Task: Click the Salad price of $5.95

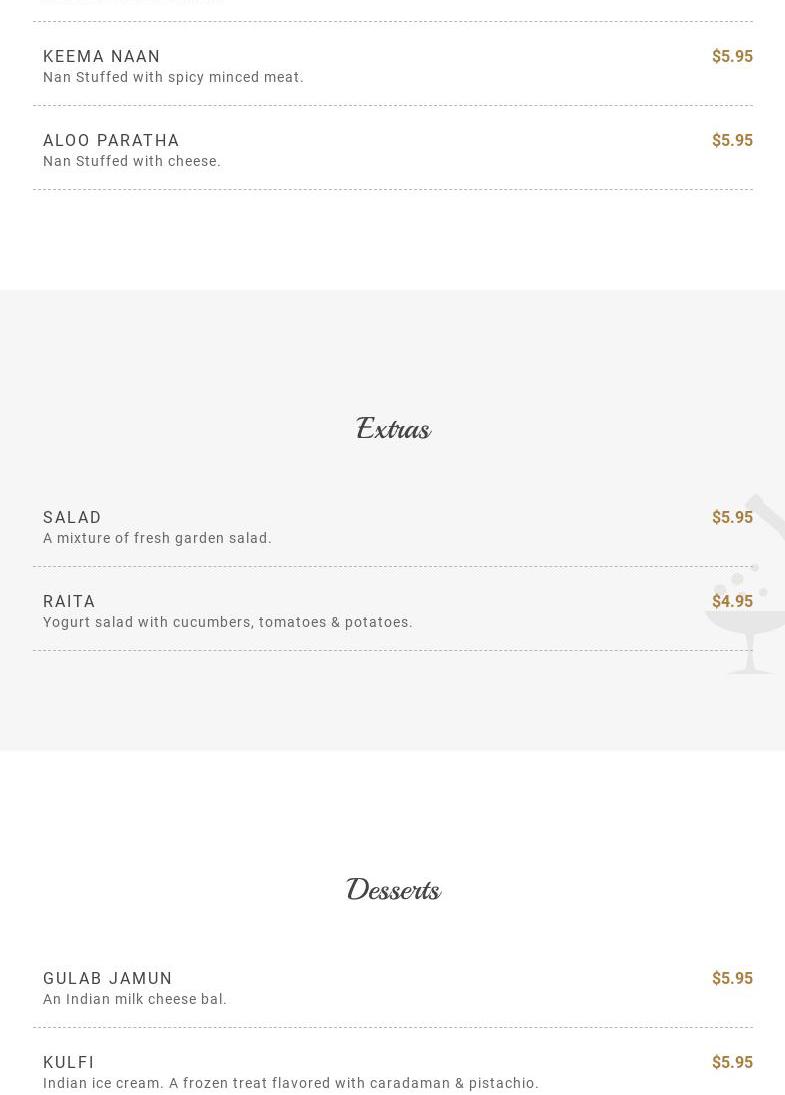Action: [732, 518]
